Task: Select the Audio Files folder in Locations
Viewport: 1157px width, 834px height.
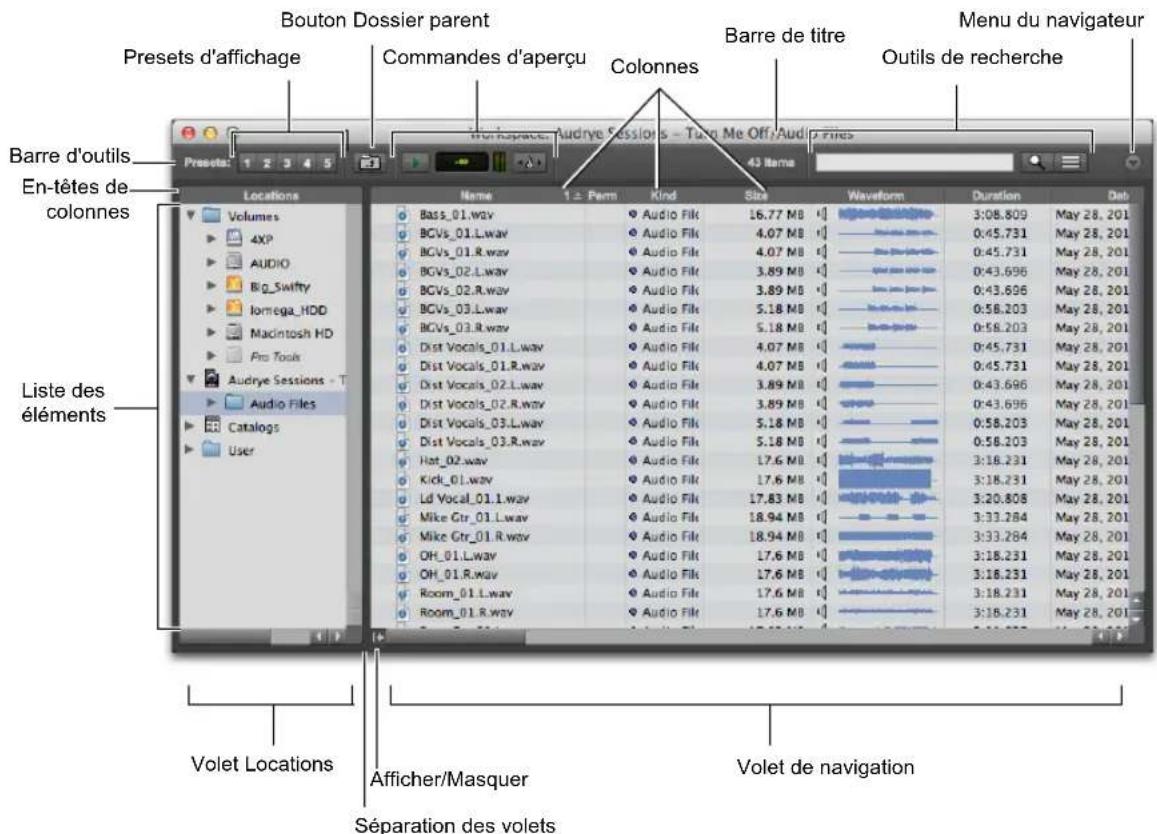Action: (263, 403)
